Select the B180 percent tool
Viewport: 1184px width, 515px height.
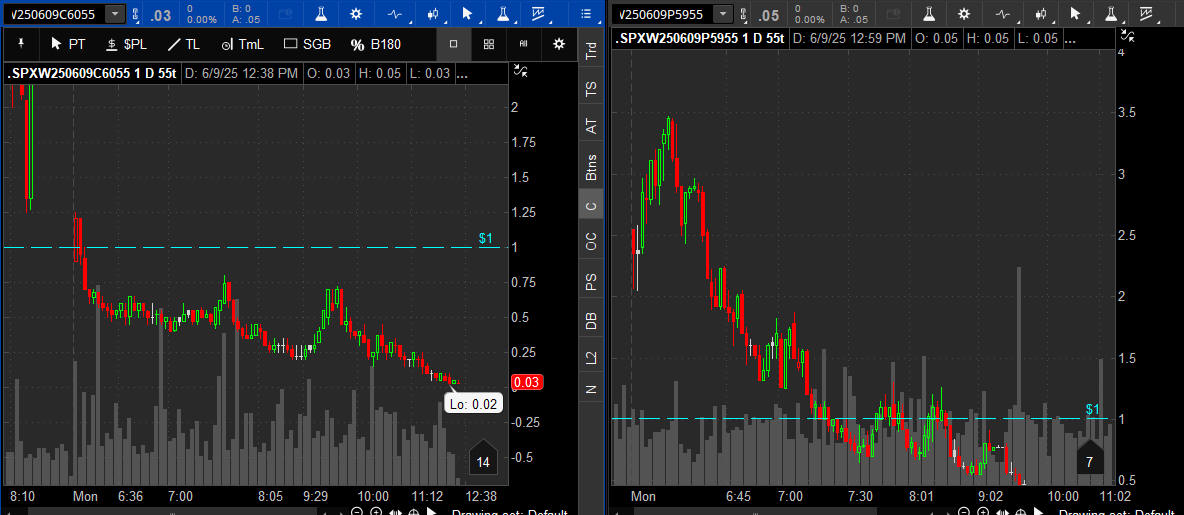[x=375, y=44]
